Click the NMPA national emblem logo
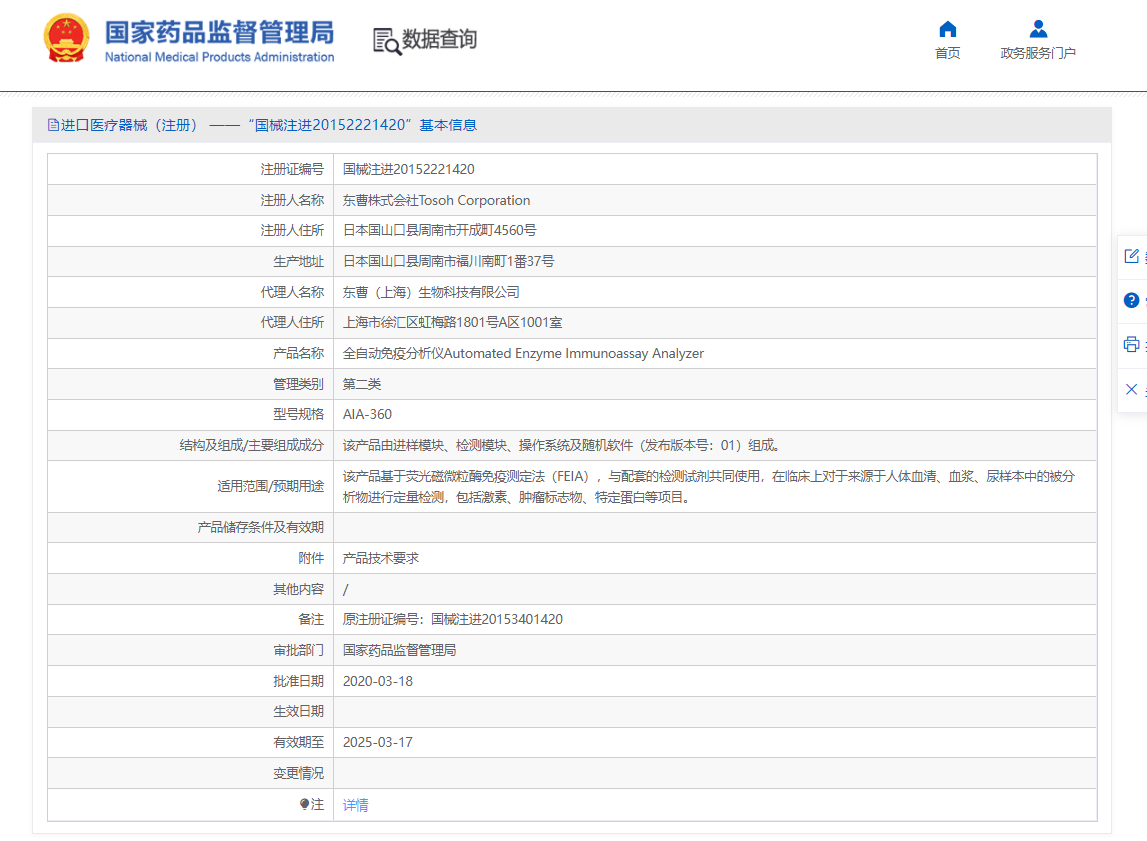 coord(66,40)
